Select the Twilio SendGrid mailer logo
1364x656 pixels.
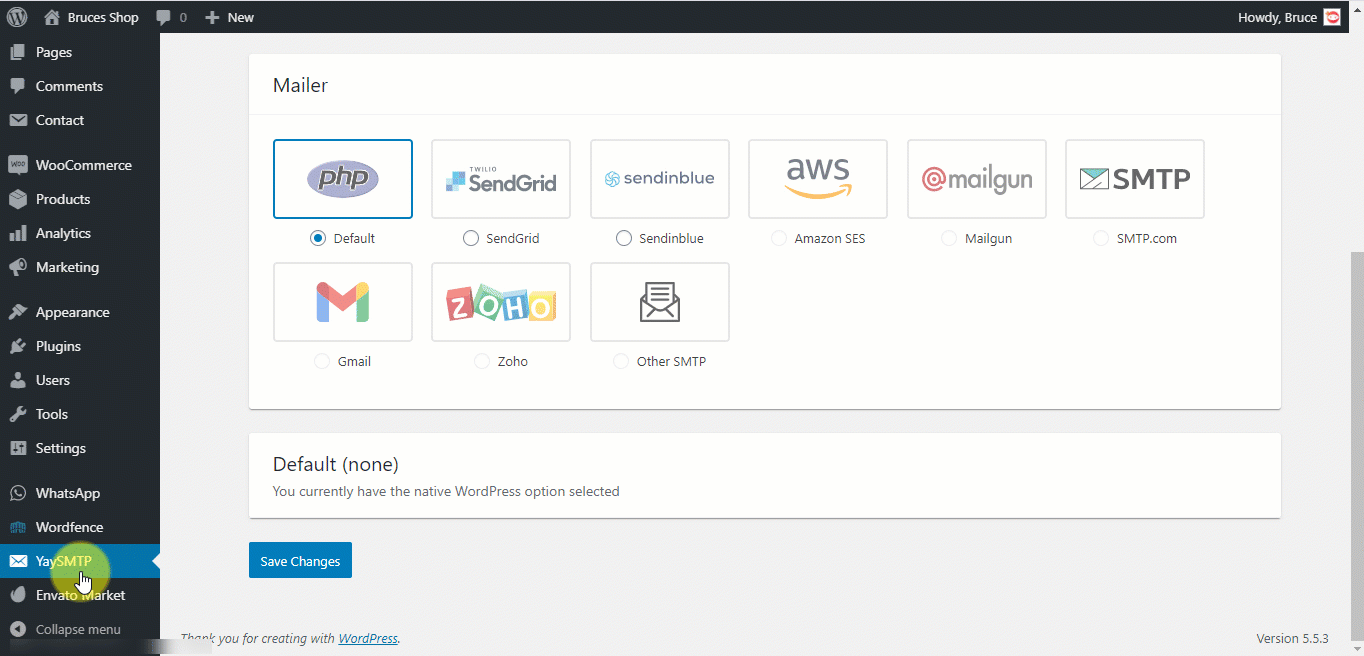click(501, 179)
